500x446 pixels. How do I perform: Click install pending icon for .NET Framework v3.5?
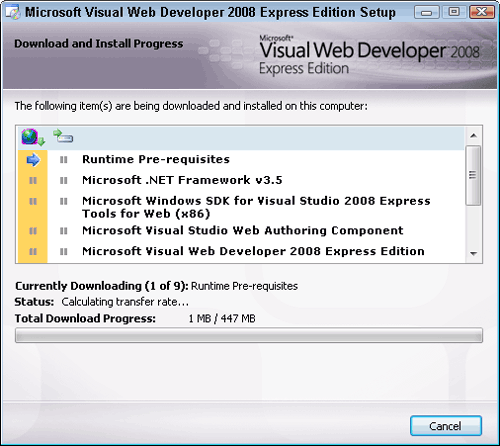coord(63,181)
